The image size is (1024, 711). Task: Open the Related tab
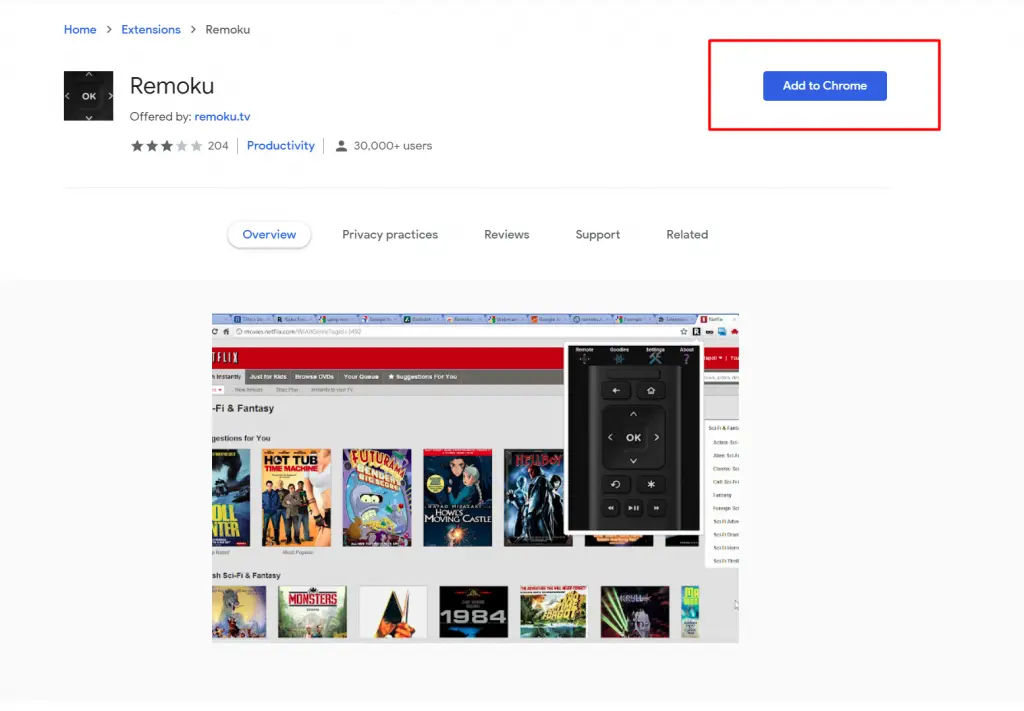pyautogui.click(x=687, y=234)
